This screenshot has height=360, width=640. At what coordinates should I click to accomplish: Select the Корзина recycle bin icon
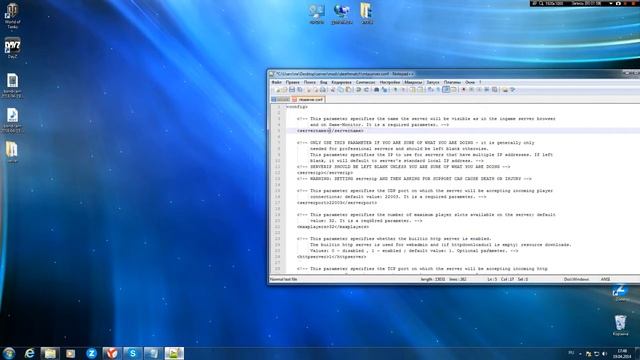click(620, 325)
